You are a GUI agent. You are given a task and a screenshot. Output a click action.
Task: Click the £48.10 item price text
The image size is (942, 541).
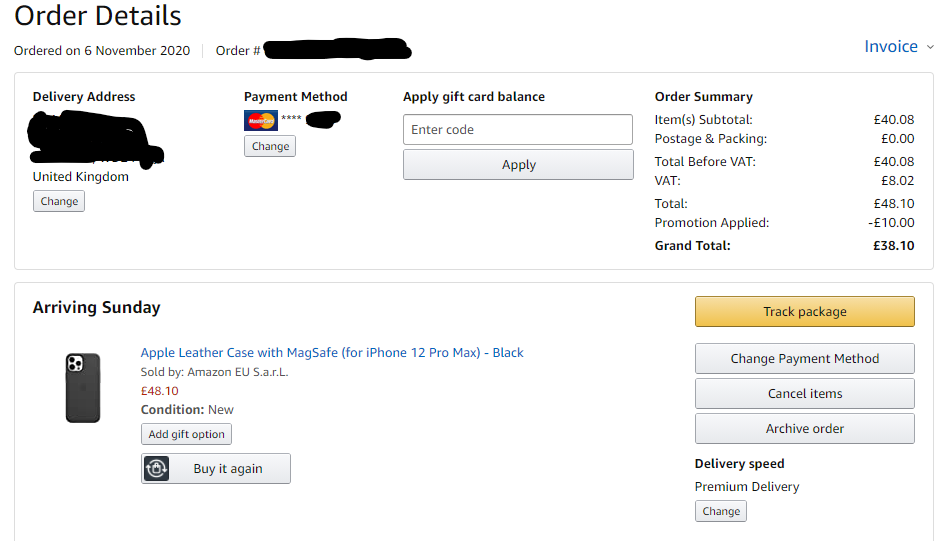[159, 391]
